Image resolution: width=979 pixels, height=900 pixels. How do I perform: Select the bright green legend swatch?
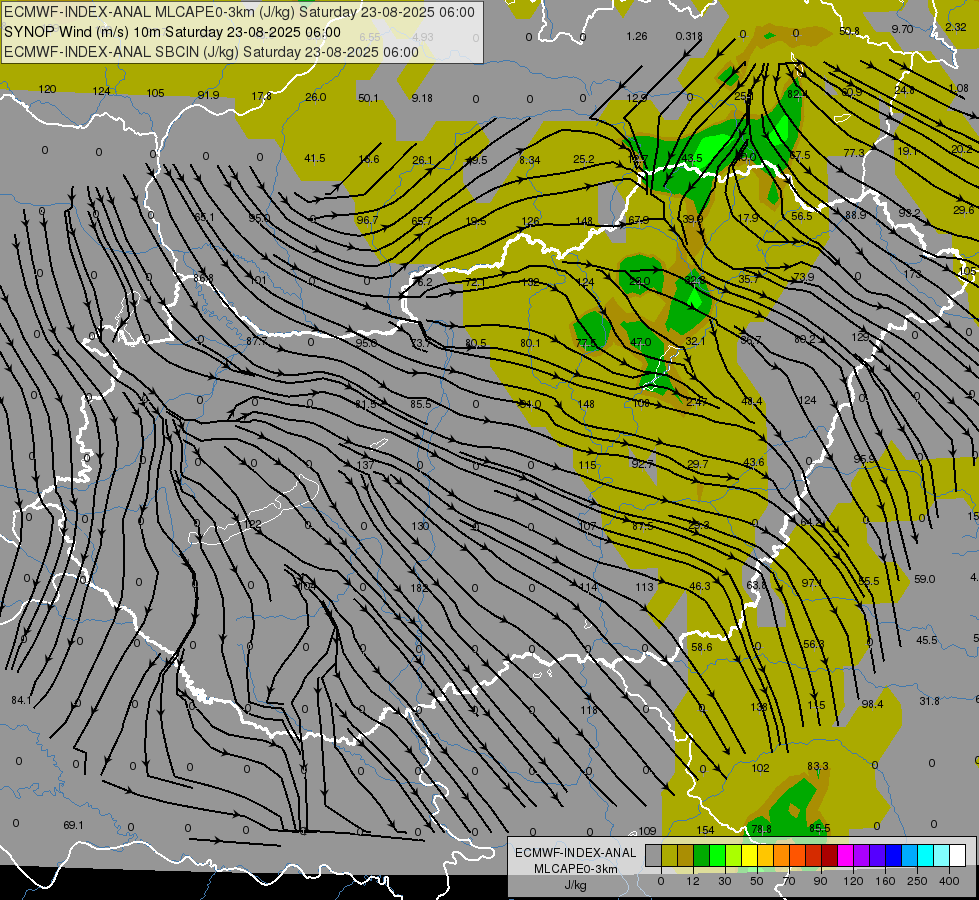click(x=718, y=855)
